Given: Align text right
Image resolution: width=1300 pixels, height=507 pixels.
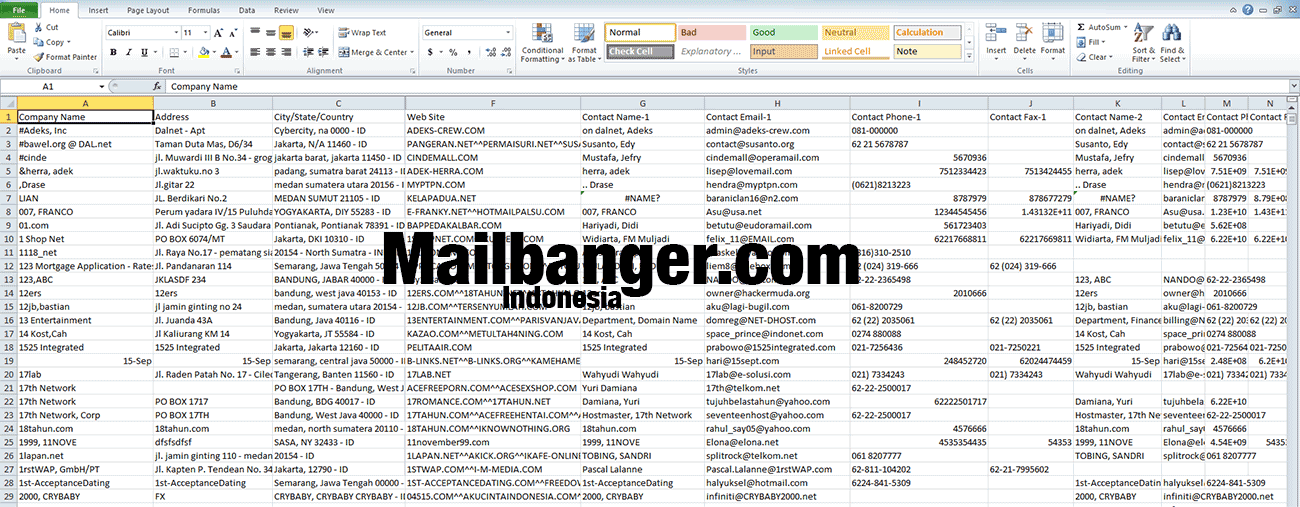Looking at the screenshot, I should (x=286, y=52).
